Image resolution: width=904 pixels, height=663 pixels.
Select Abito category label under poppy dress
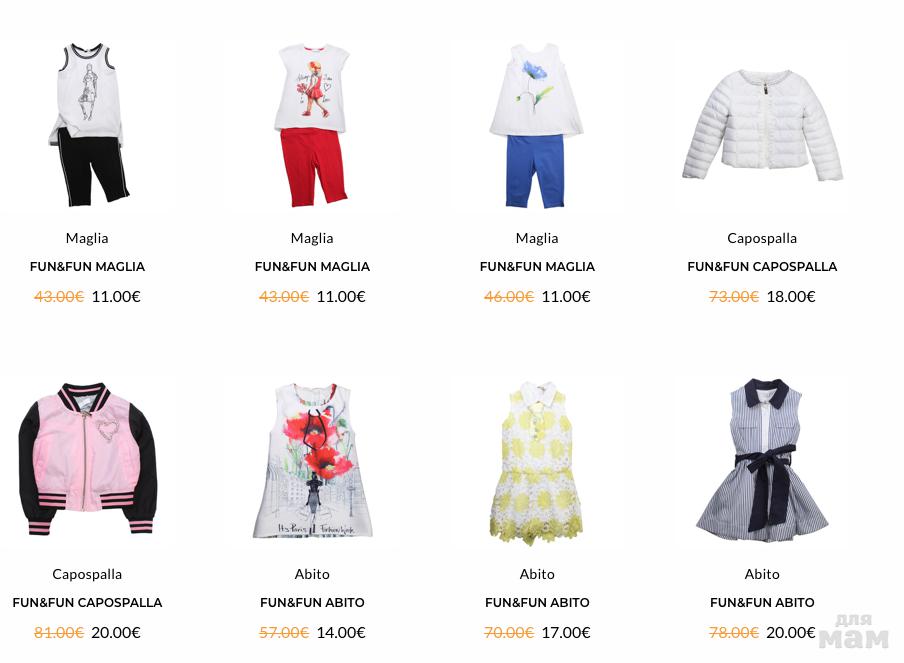(312, 574)
